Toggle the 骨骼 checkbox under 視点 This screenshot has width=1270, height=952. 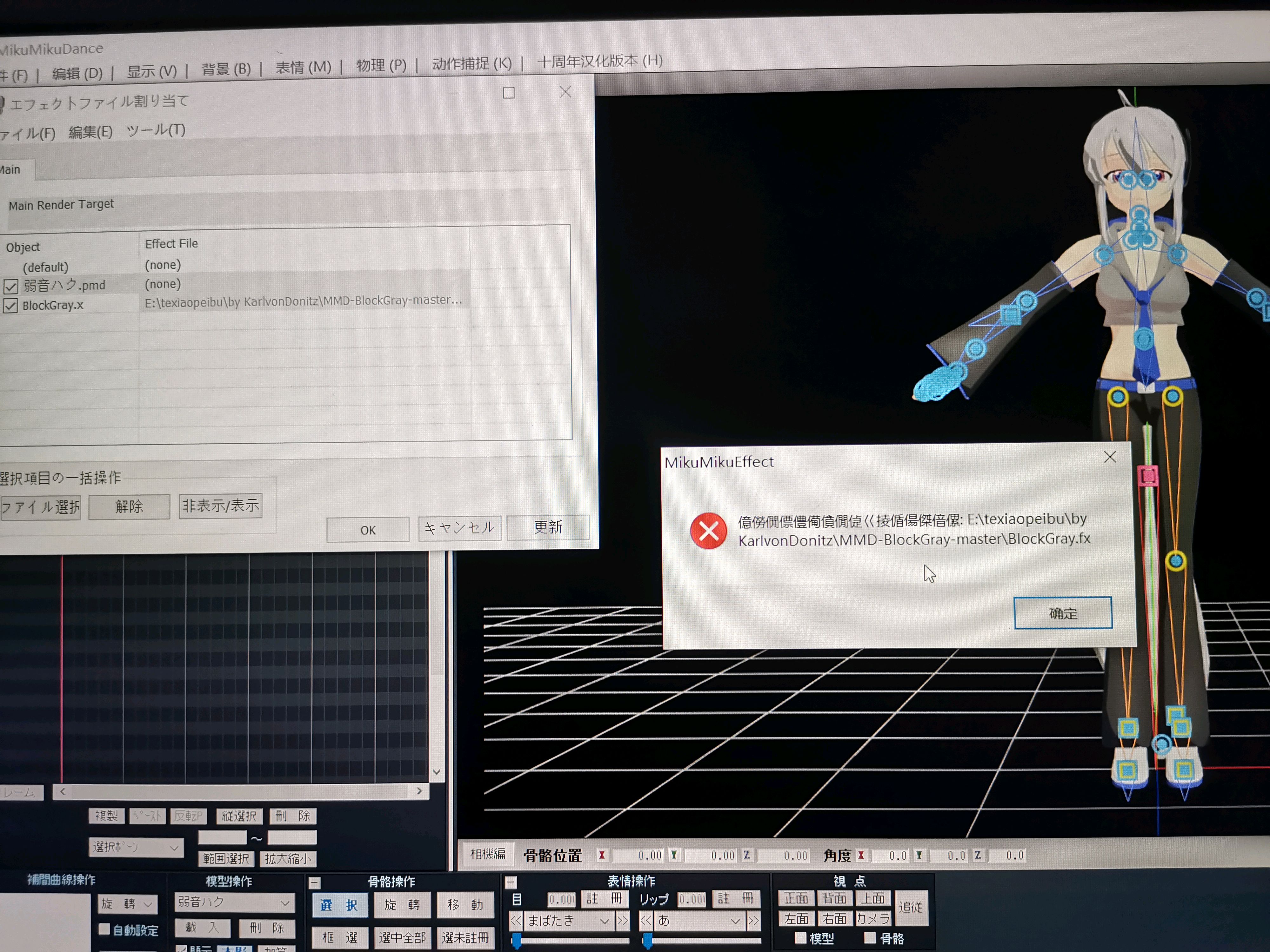pos(870,938)
